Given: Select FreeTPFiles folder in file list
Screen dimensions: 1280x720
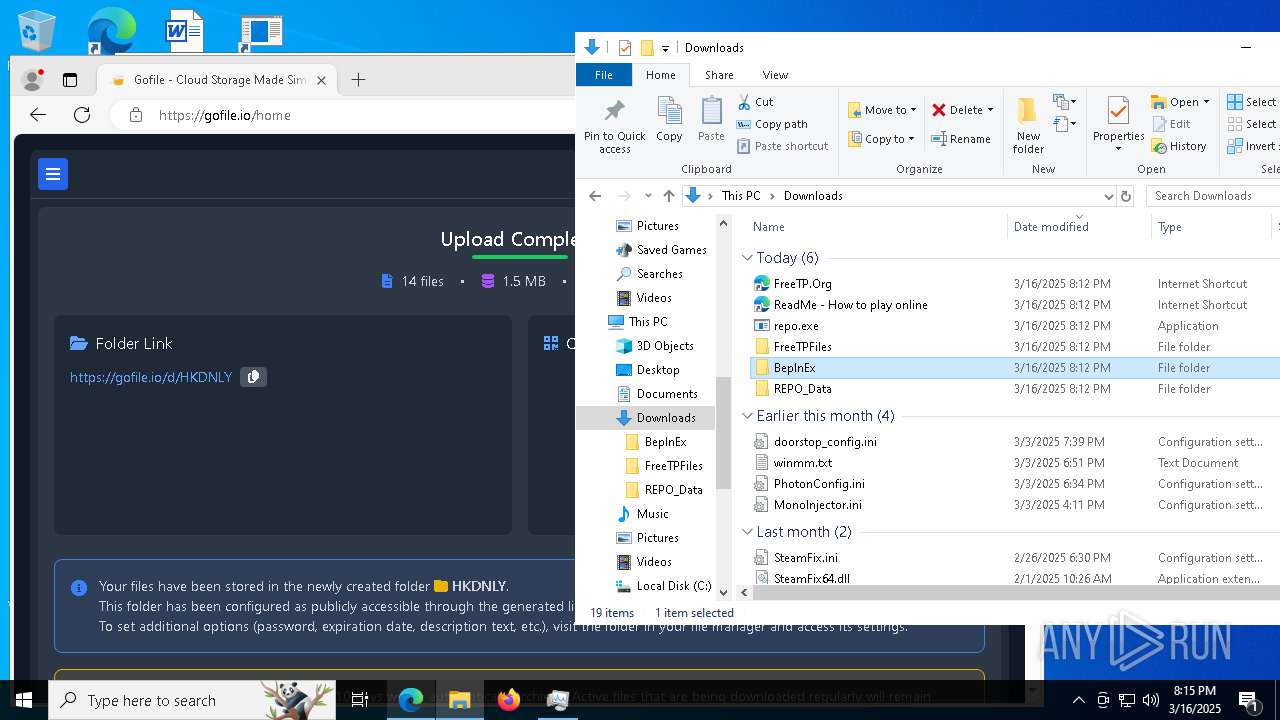Looking at the screenshot, I should (x=802, y=347).
